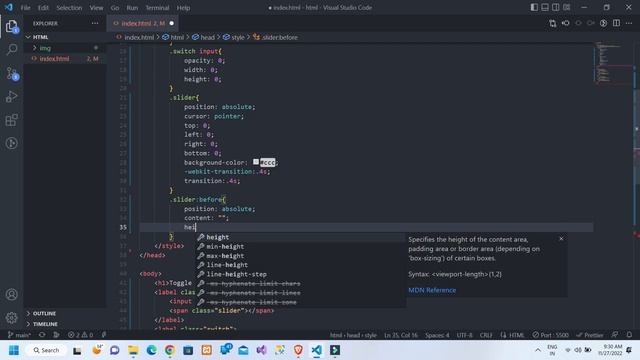Click the main branch indicator in status bar

19,335
